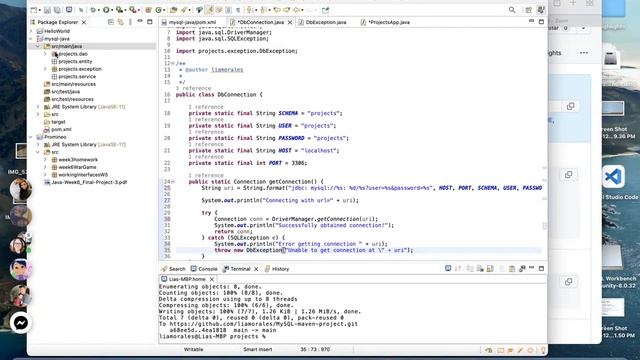Expand the week3homework package
The height and width of the screenshot is (360, 640).
pyautogui.click(x=45, y=160)
